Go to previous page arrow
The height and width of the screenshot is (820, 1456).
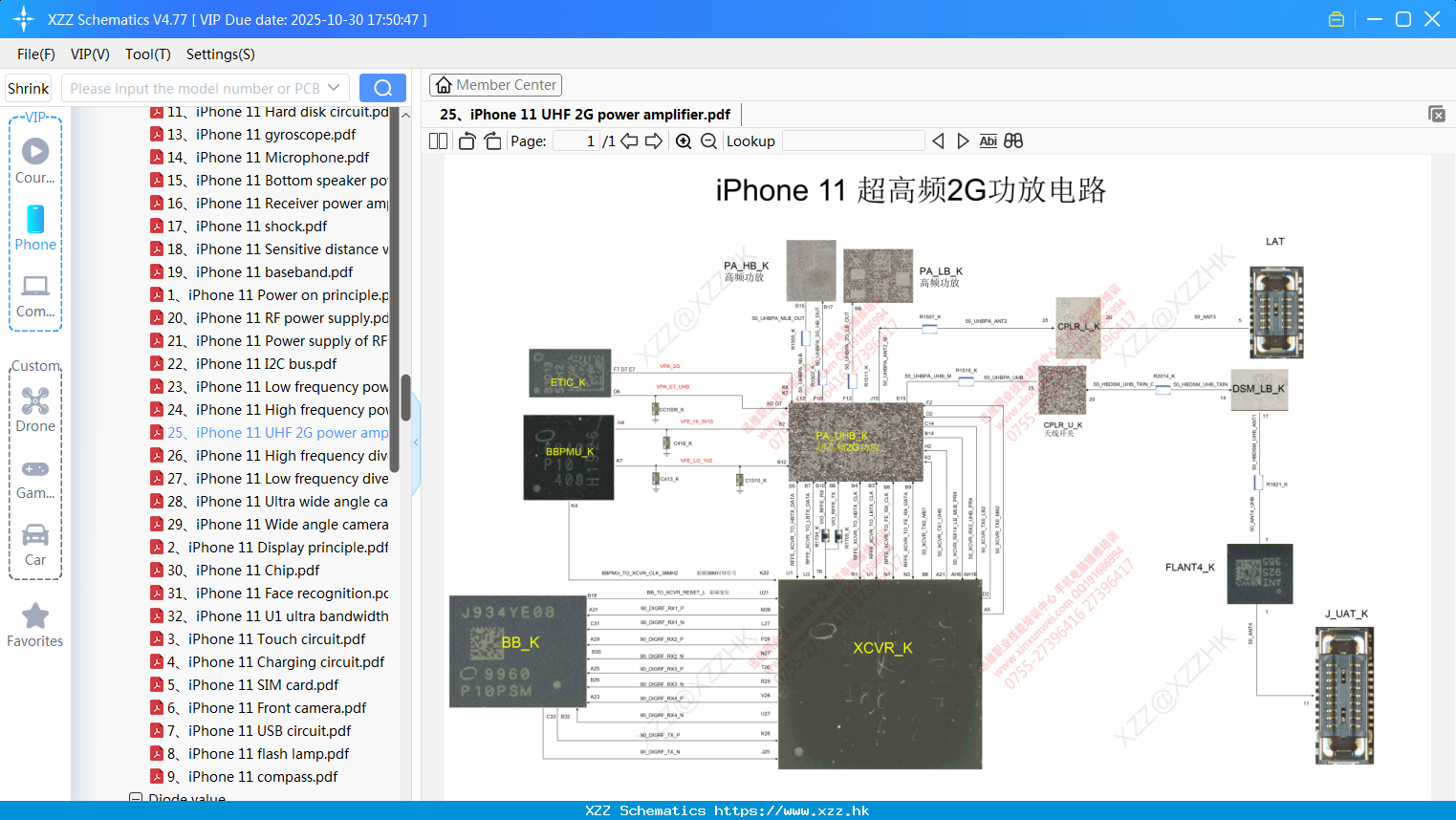coord(629,140)
